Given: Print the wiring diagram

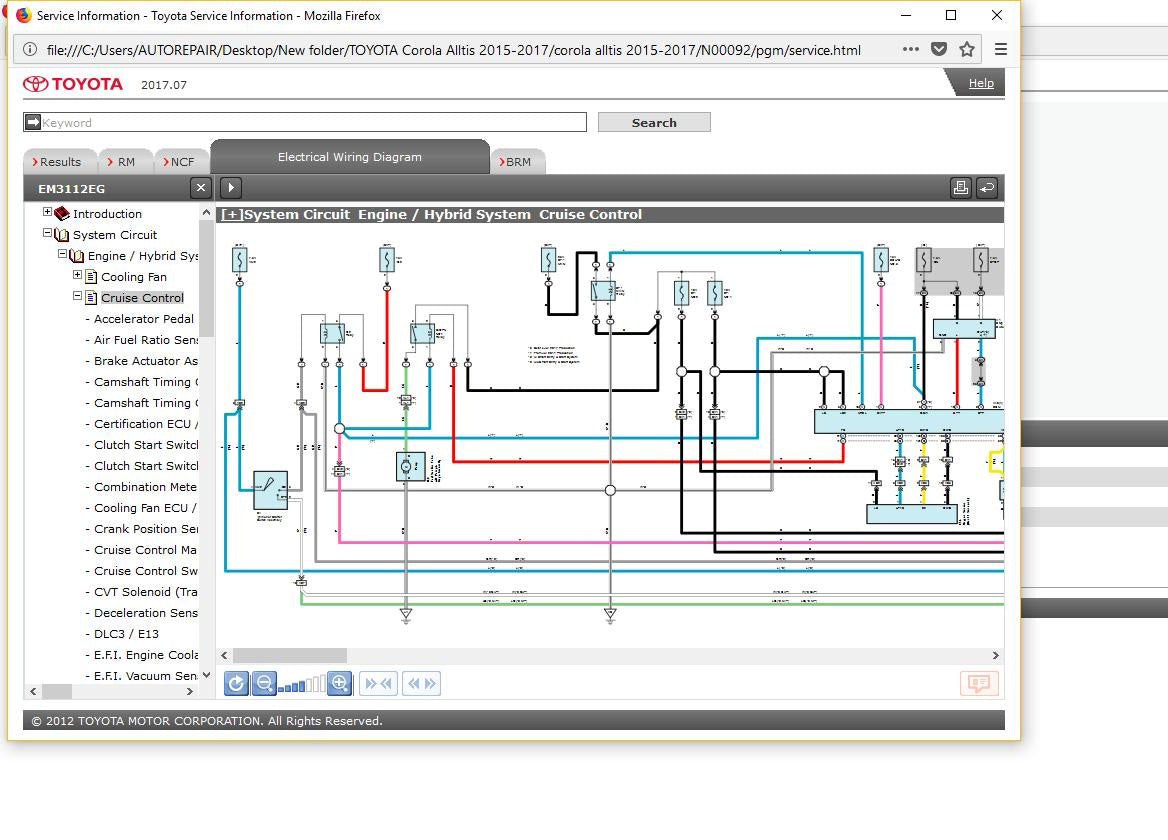Looking at the screenshot, I should [960, 187].
